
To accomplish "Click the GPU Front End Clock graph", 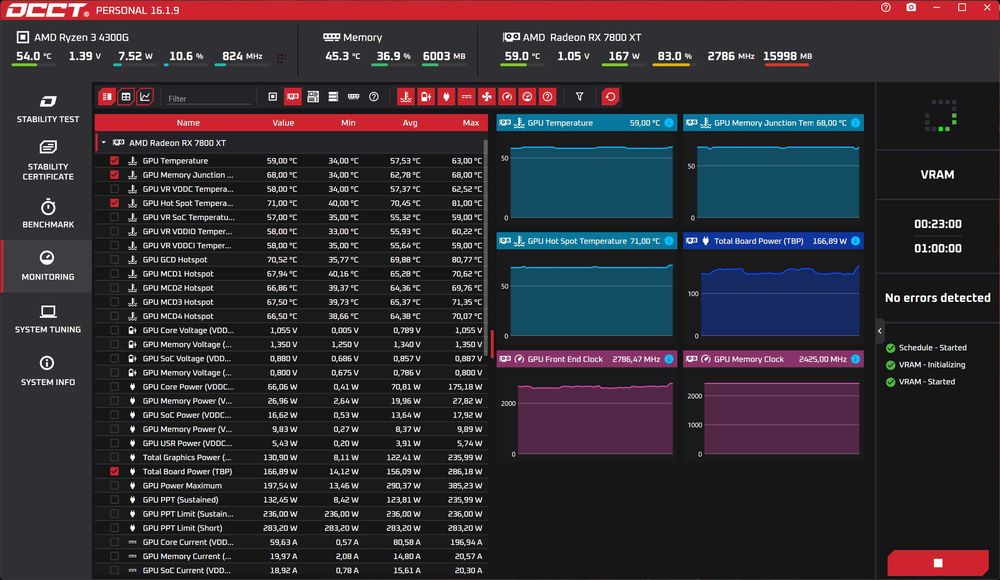I will coord(587,405).
